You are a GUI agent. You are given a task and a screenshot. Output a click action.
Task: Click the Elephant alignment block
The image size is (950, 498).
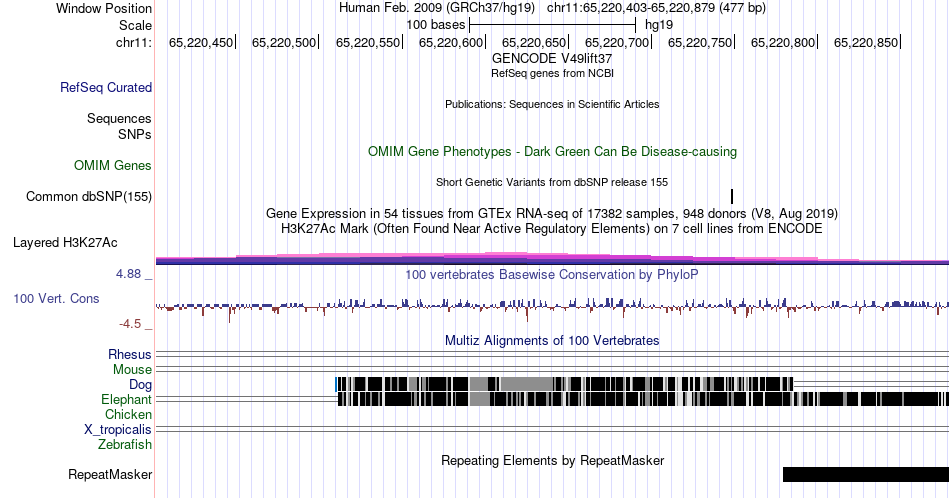tap(643, 399)
